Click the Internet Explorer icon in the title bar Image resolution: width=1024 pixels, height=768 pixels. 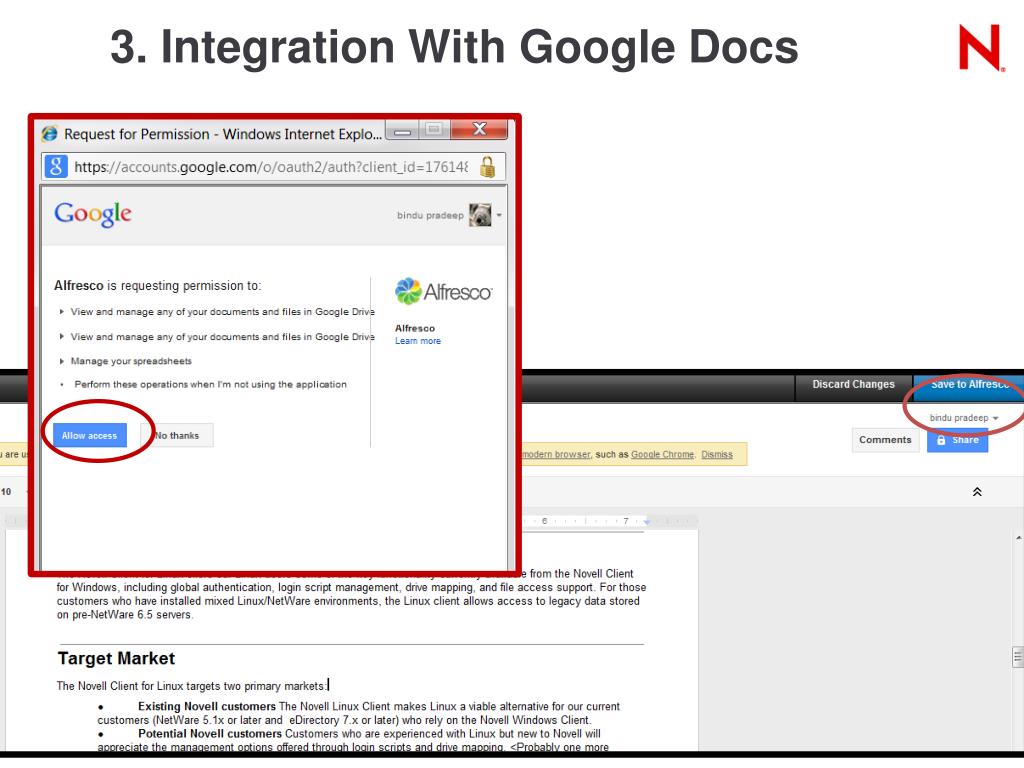pyautogui.click(x=50, y=134)
